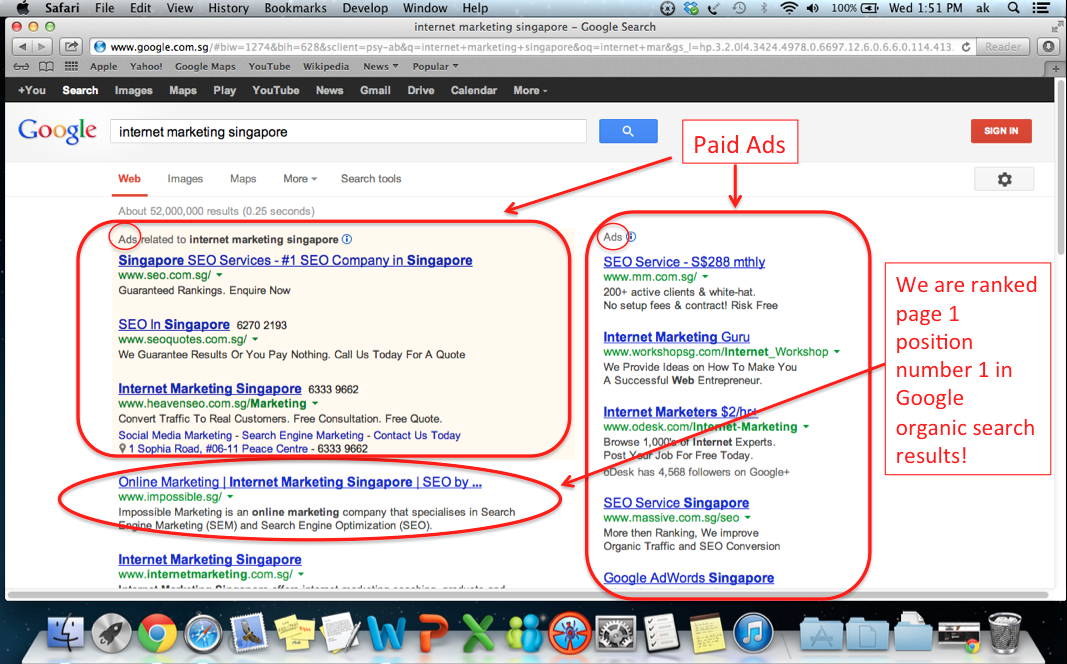Viewport: 1067px width, 664px height.
Task: Switch to Images results tab
Action: (x=185, y=179)
